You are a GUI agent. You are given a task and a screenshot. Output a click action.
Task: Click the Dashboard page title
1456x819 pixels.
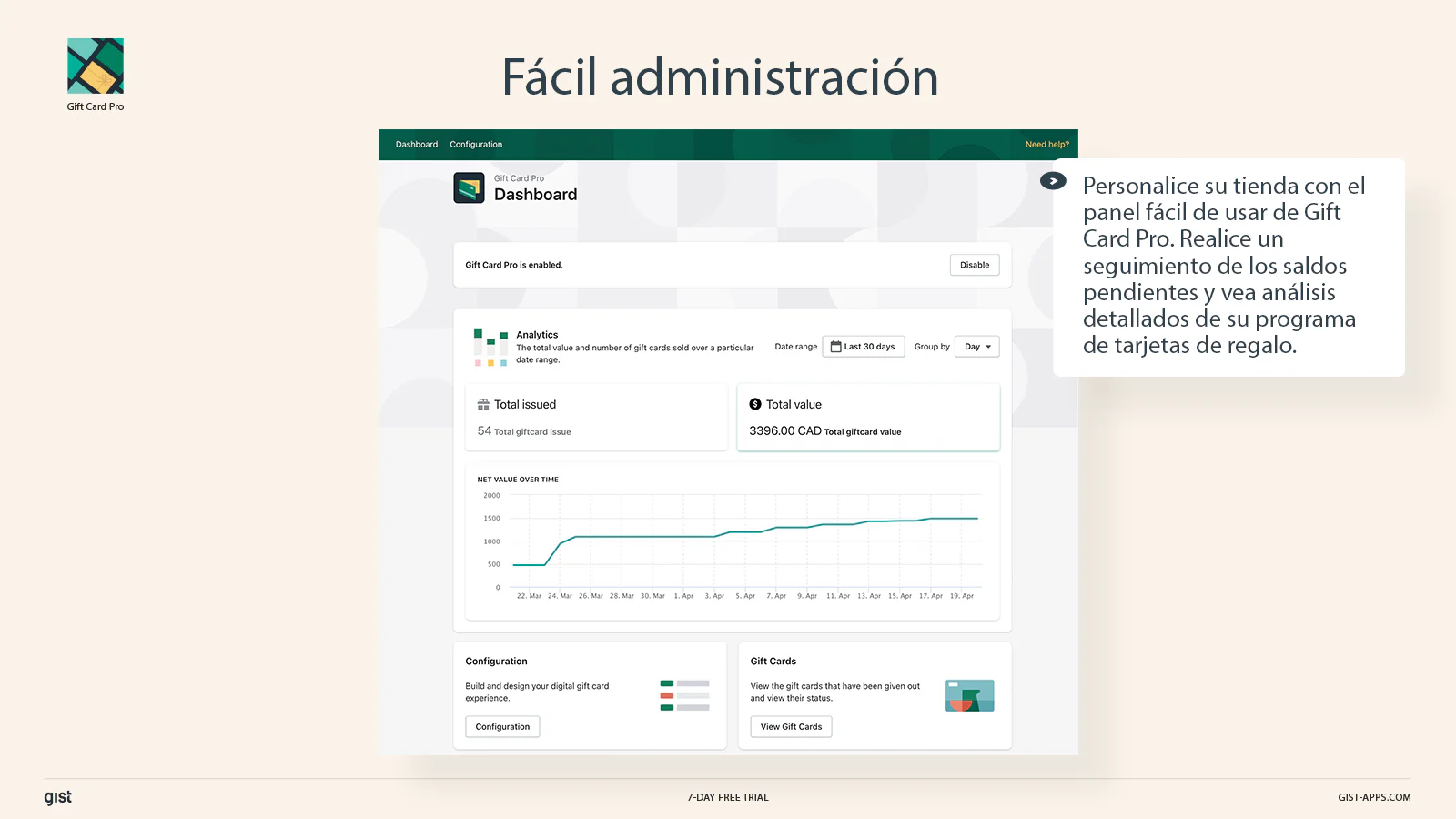point(535,195)
